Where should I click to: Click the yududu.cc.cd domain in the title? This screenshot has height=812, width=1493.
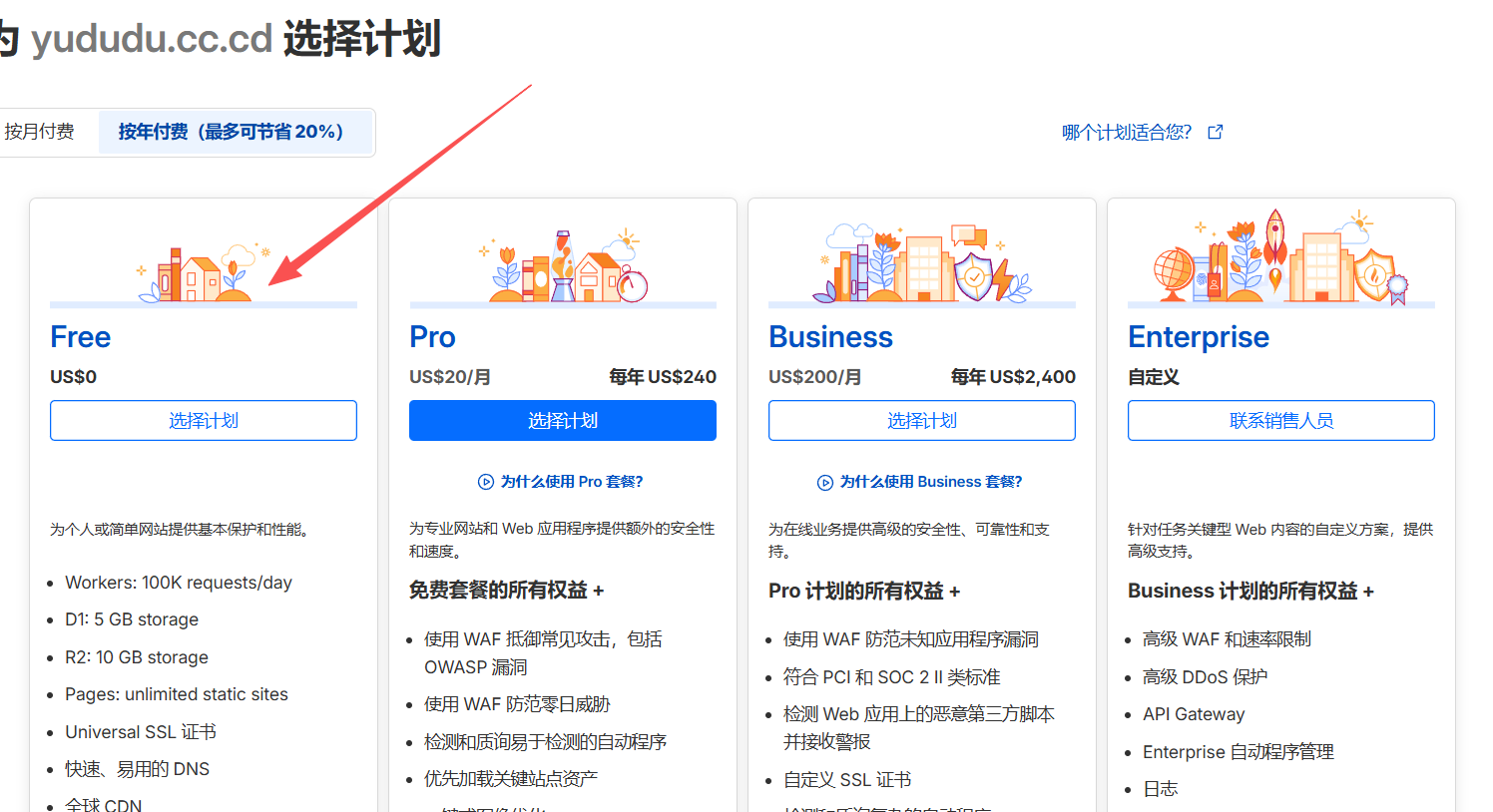152,39
